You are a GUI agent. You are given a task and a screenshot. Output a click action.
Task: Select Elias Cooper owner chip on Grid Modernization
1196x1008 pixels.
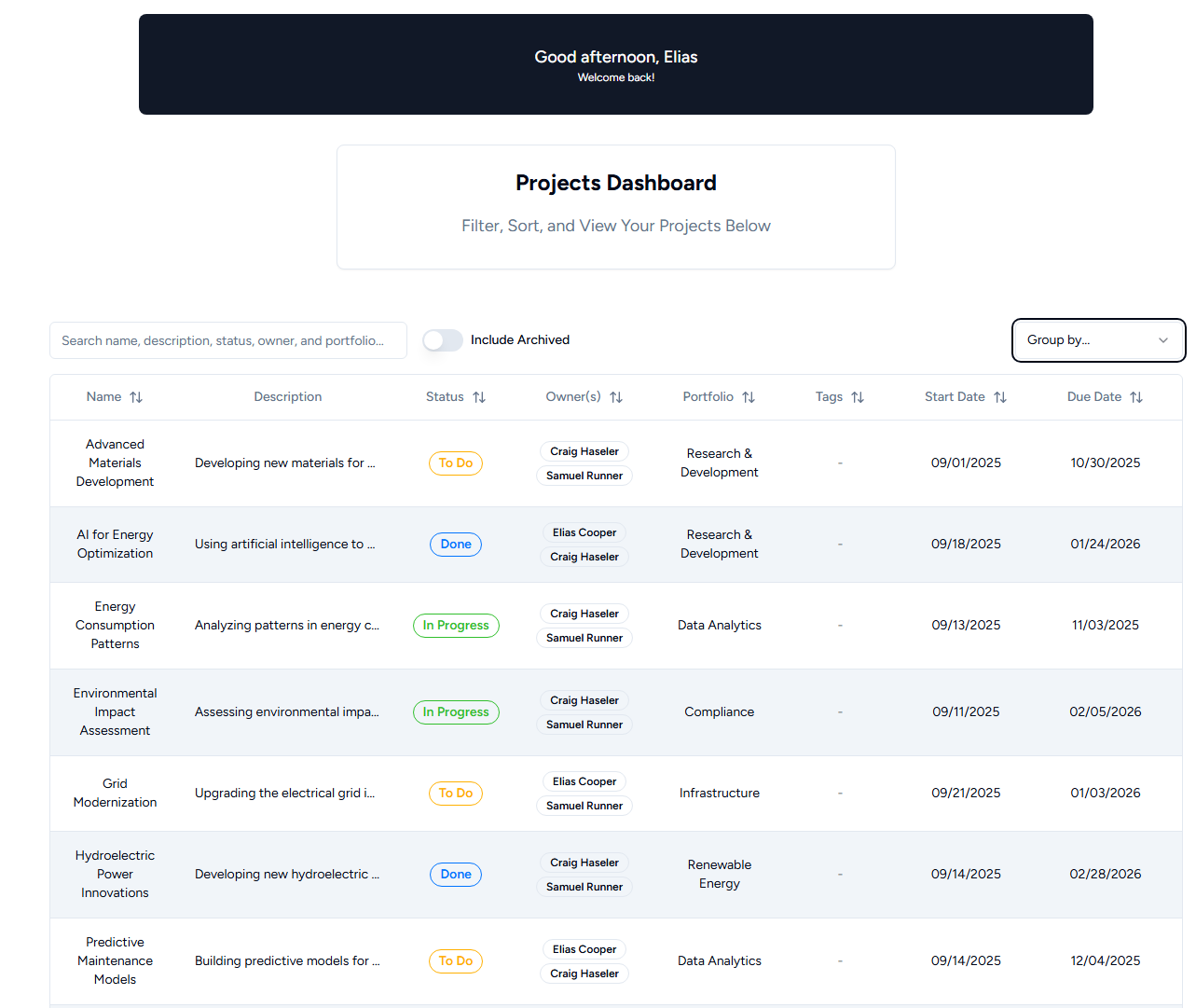[x=584, y=781]
